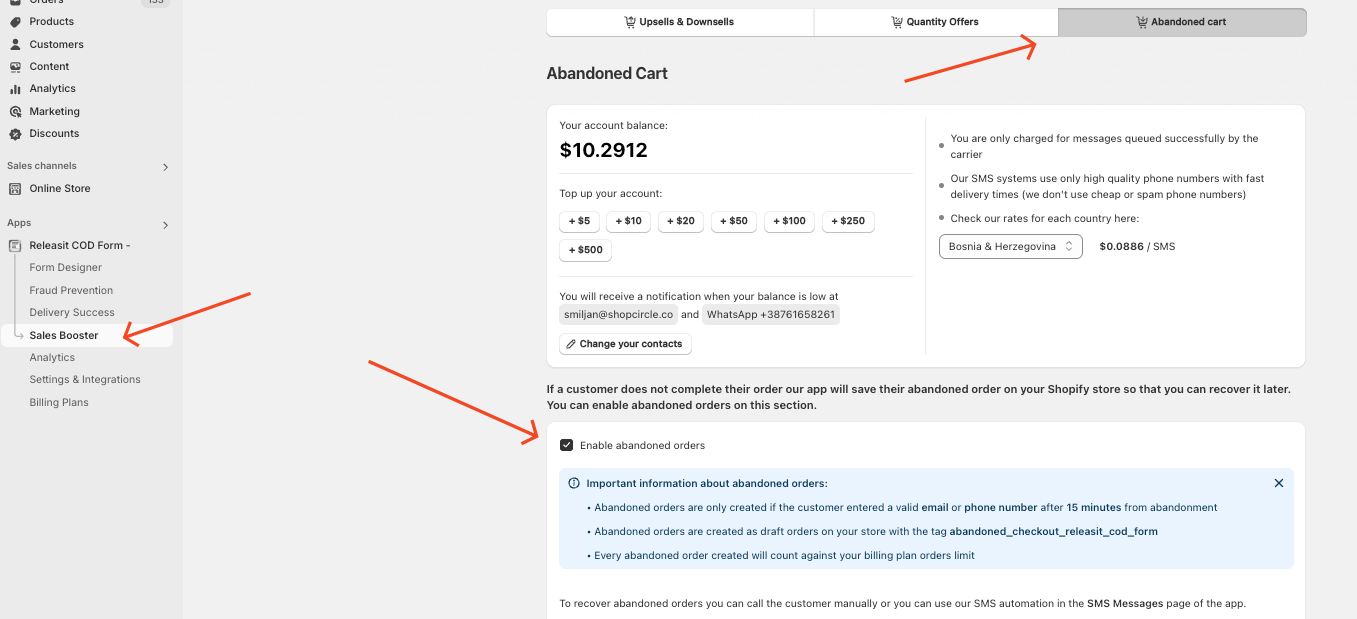Open the Releasit COD Form app via its icon
1357x619 pixels.
point(15,245)
